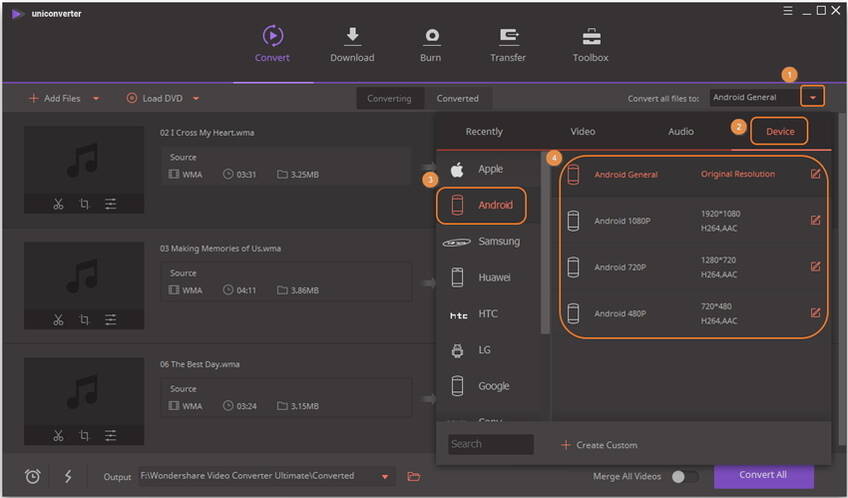Image resolution: width=848 pixels, height=498 pixels.
Task: Open the Toolbox section
Action: (591, 44)
